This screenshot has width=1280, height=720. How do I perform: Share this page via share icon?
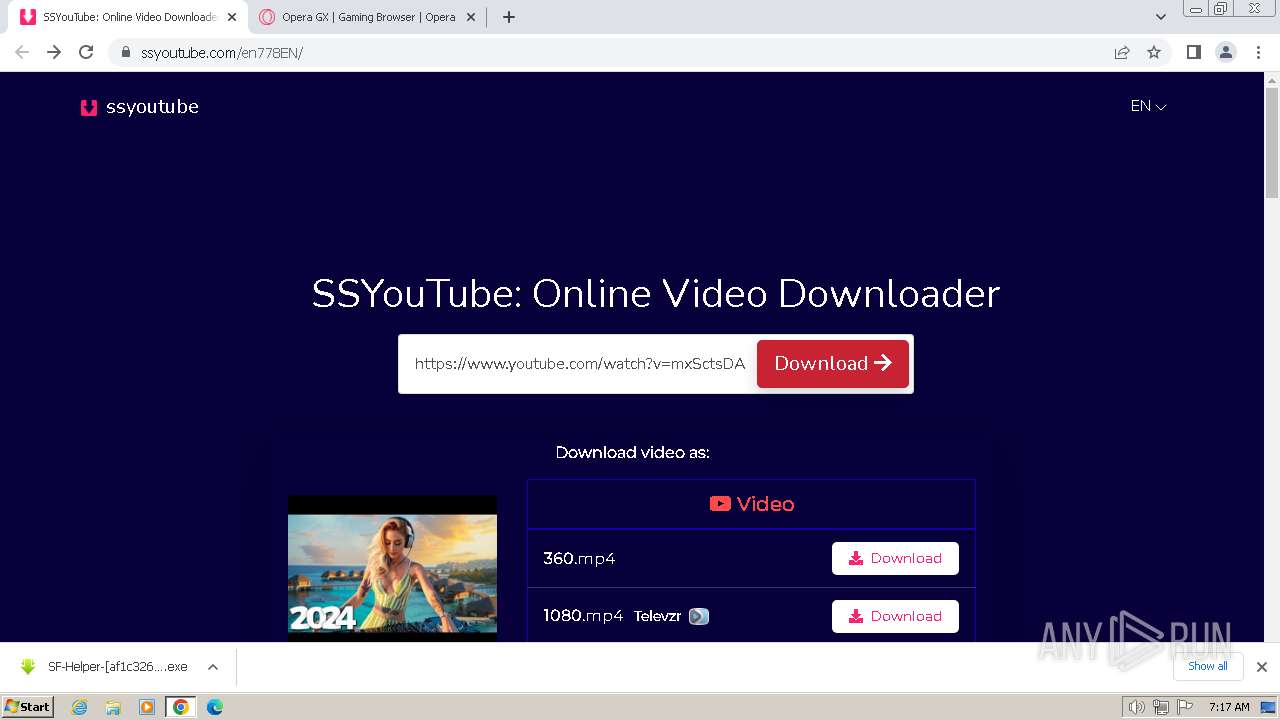[1122, 53]
